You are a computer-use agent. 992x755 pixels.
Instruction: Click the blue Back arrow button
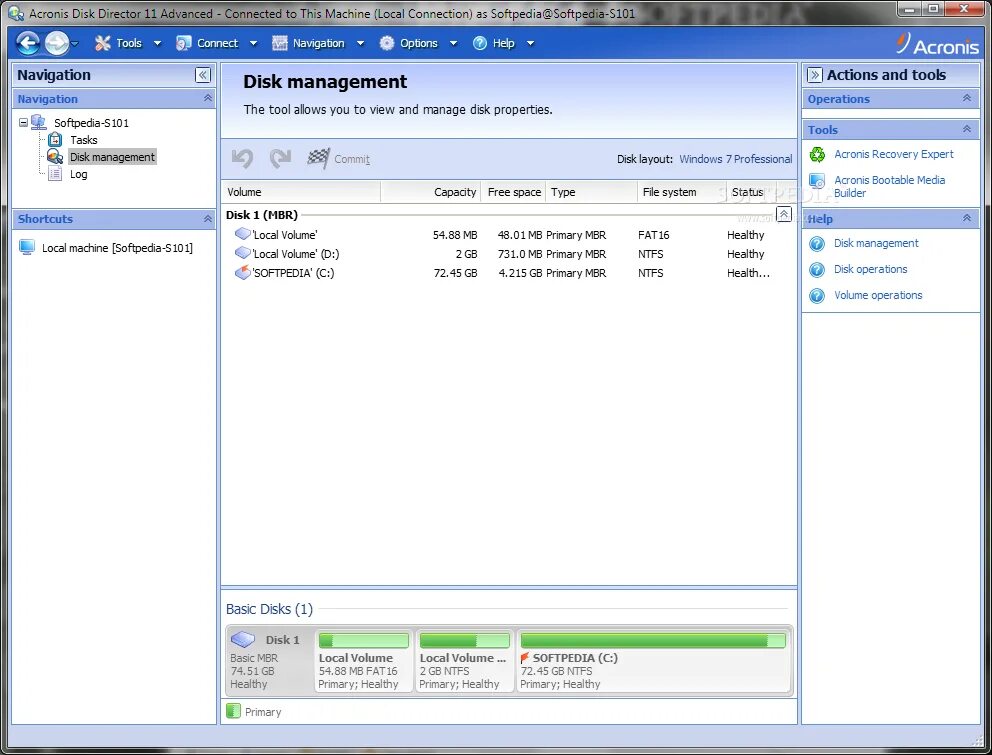point(28,43)
